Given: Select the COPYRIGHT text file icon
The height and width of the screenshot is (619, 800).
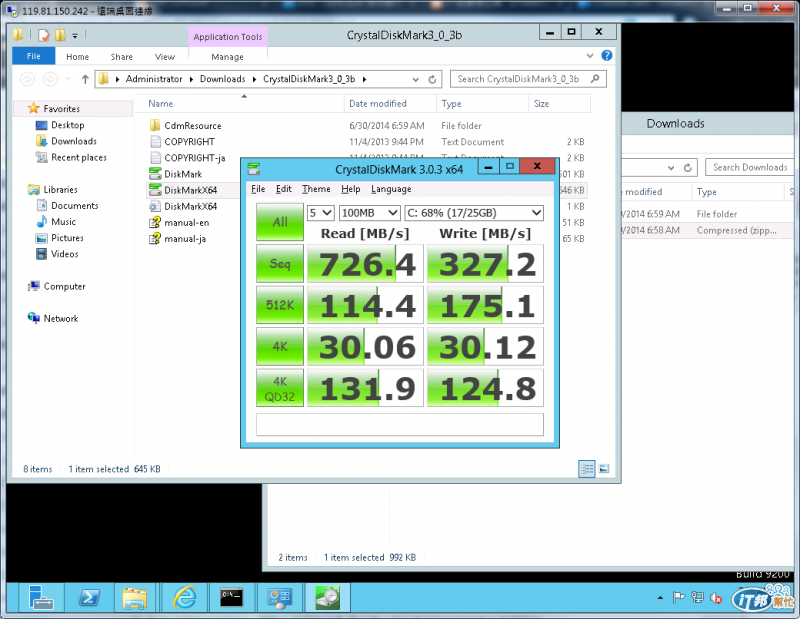Looking at the screenshot, I should point(155,141).
